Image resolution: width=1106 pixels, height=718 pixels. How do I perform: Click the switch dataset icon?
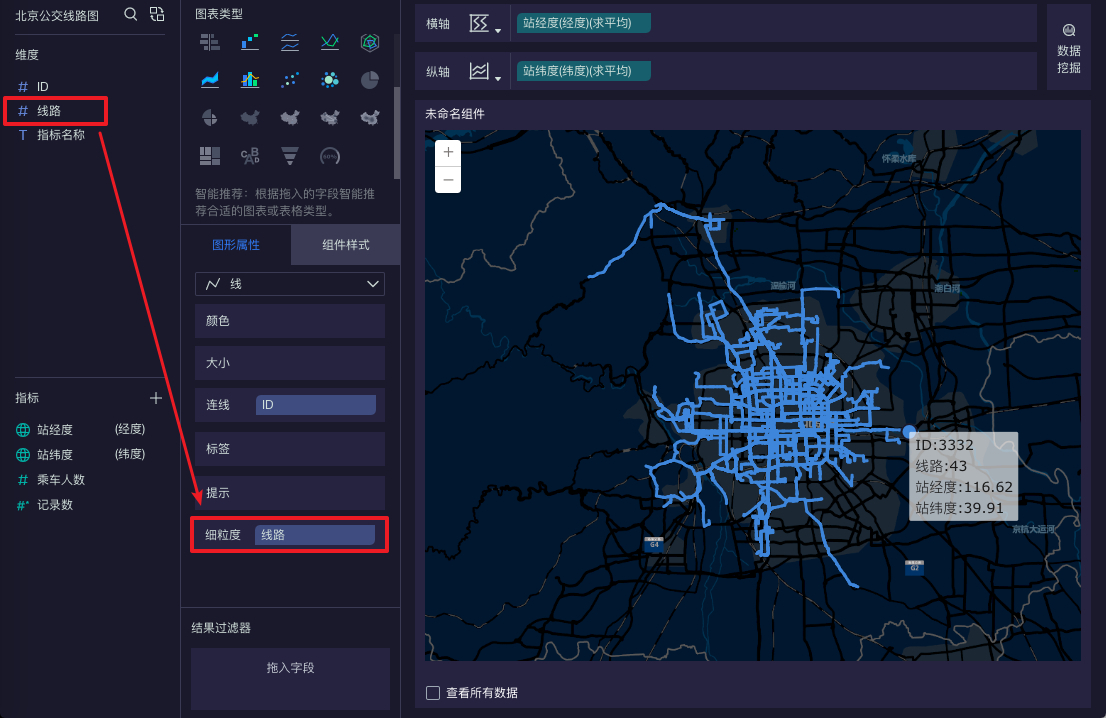click(157, 14)
